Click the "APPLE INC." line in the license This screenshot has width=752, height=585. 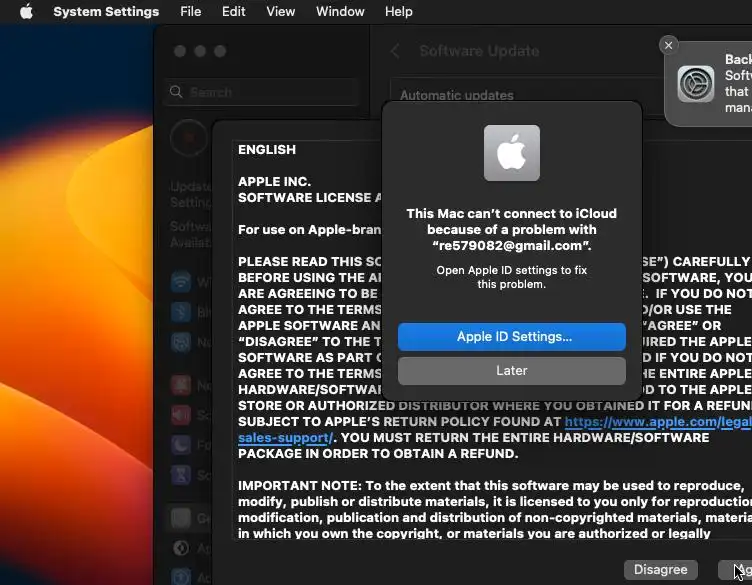click(274, 182)
